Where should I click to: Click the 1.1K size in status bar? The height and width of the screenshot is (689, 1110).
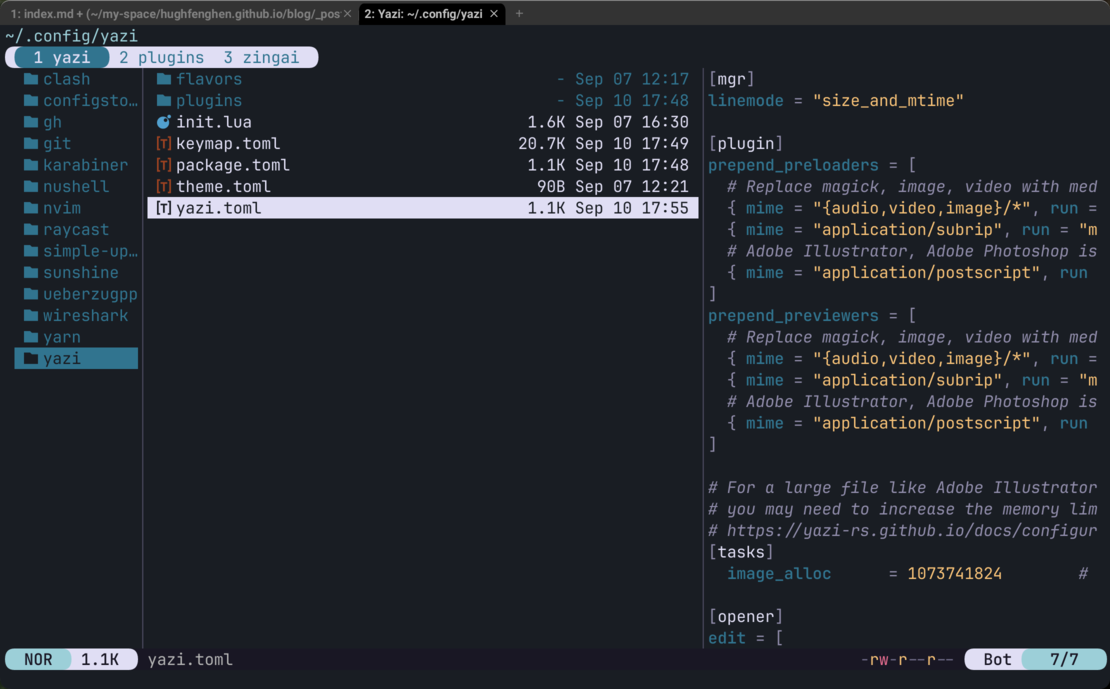(x=100, y=659)
